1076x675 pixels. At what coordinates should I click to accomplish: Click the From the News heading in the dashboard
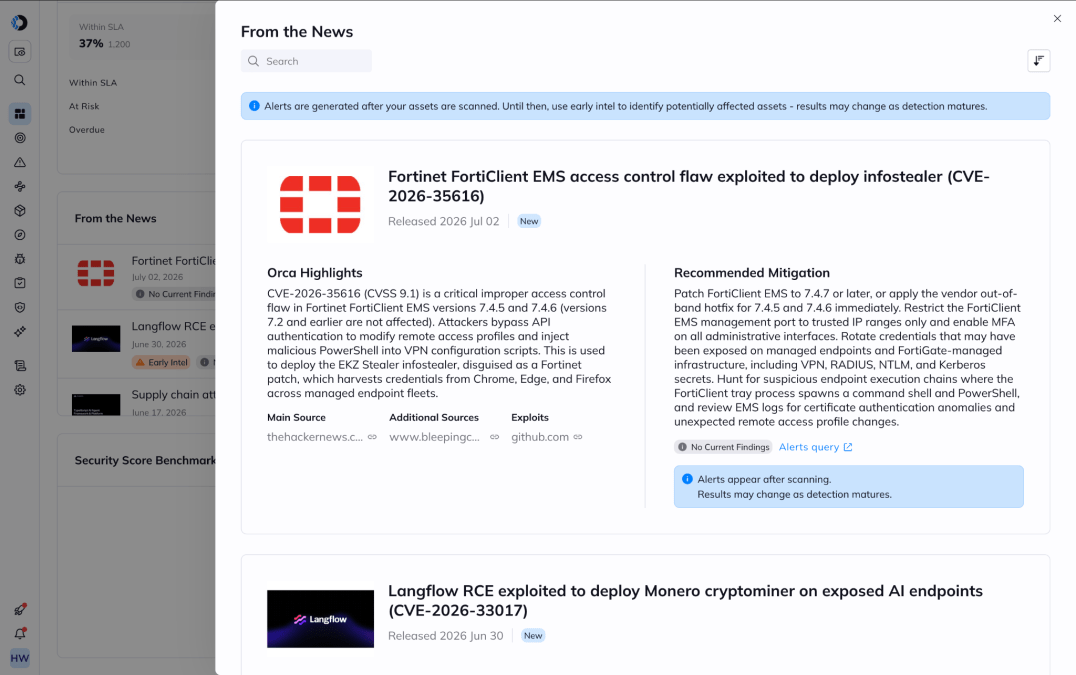point(115,218)
